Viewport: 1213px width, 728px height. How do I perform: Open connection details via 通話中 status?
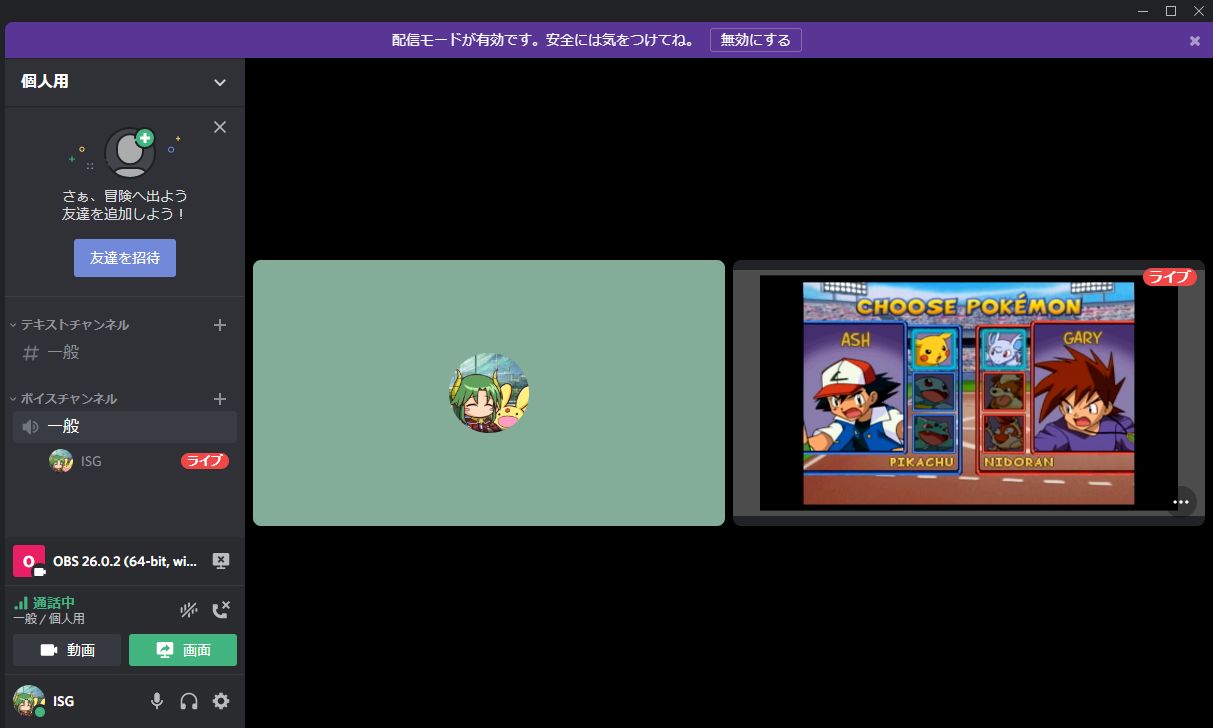click(x=54, y=603)
